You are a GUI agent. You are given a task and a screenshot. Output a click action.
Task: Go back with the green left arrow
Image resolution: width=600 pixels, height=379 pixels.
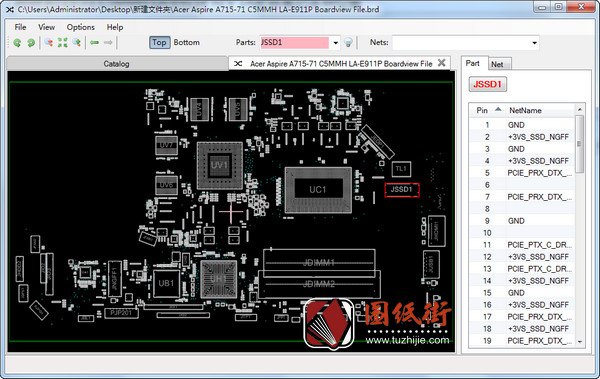(95, 42)
